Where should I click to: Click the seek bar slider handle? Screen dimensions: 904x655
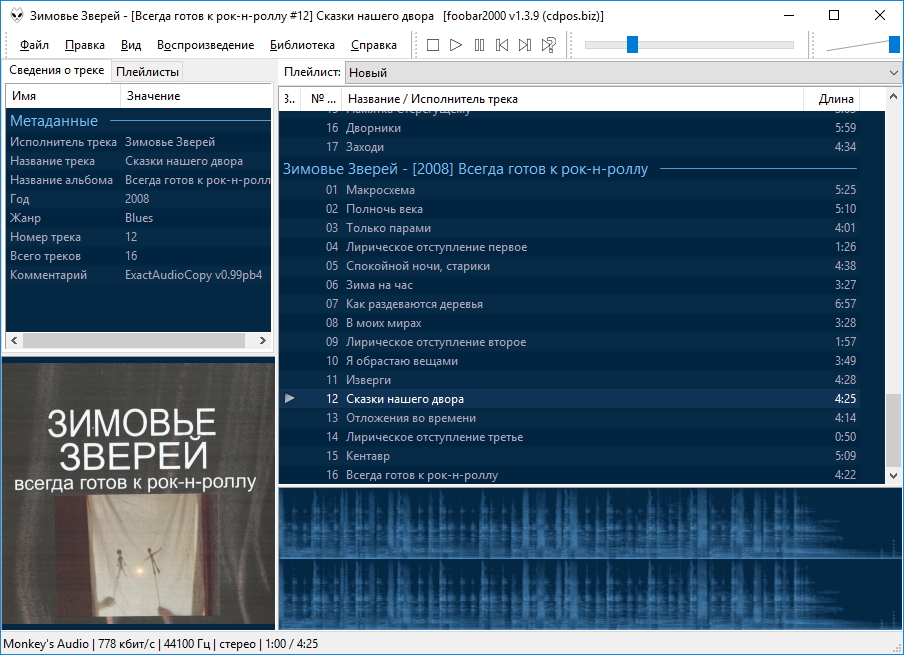click(x=632, y=45)
